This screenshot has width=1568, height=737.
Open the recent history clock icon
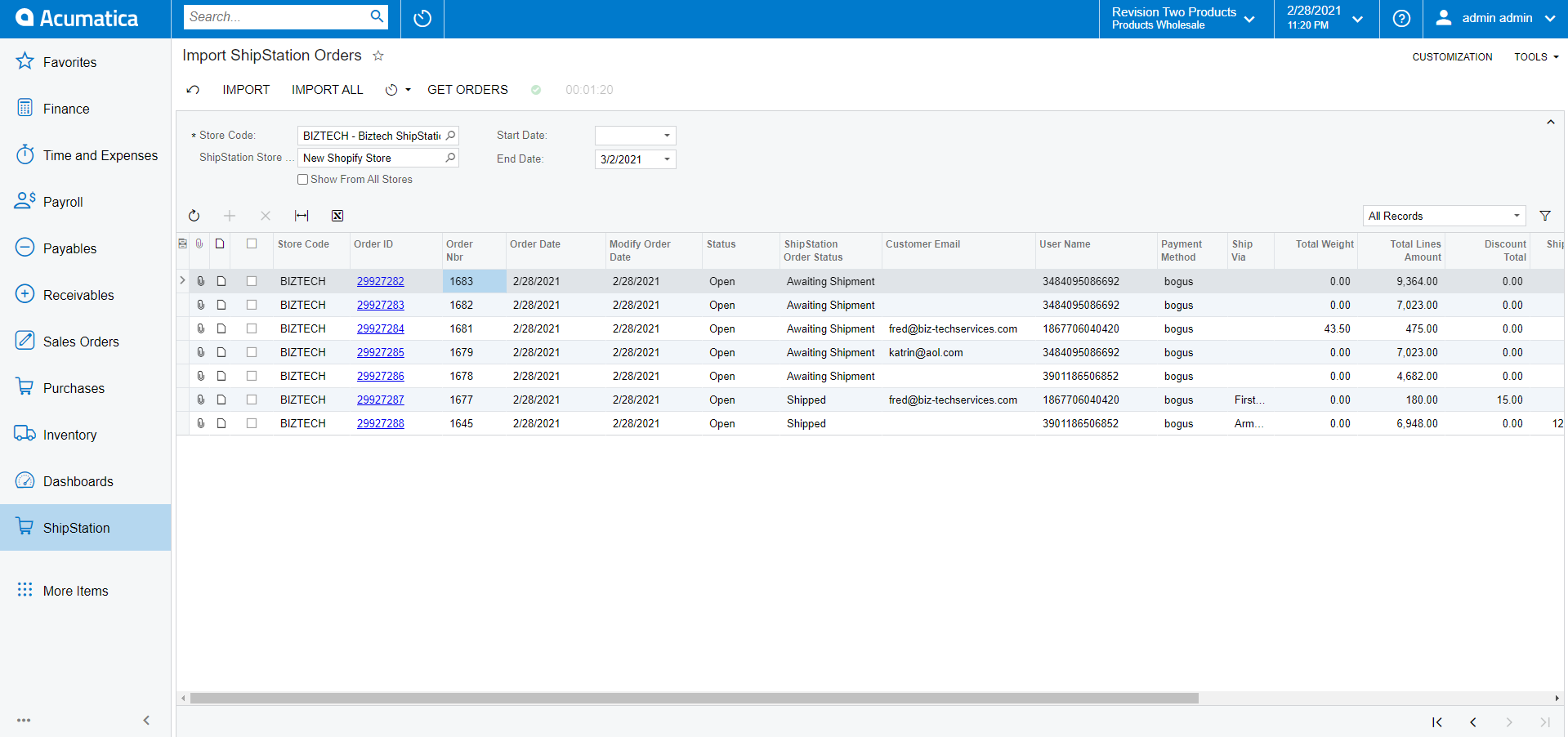422,18
